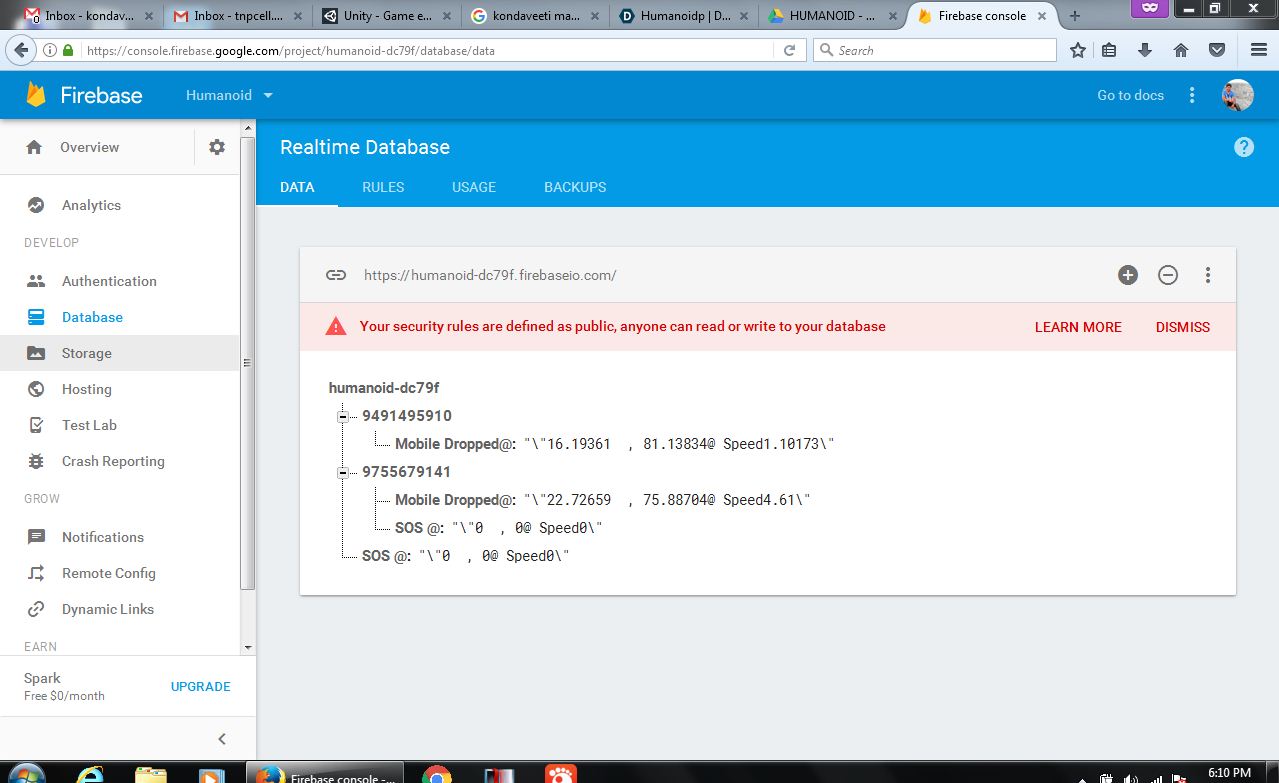Open Analytics in sidebar

91,205
